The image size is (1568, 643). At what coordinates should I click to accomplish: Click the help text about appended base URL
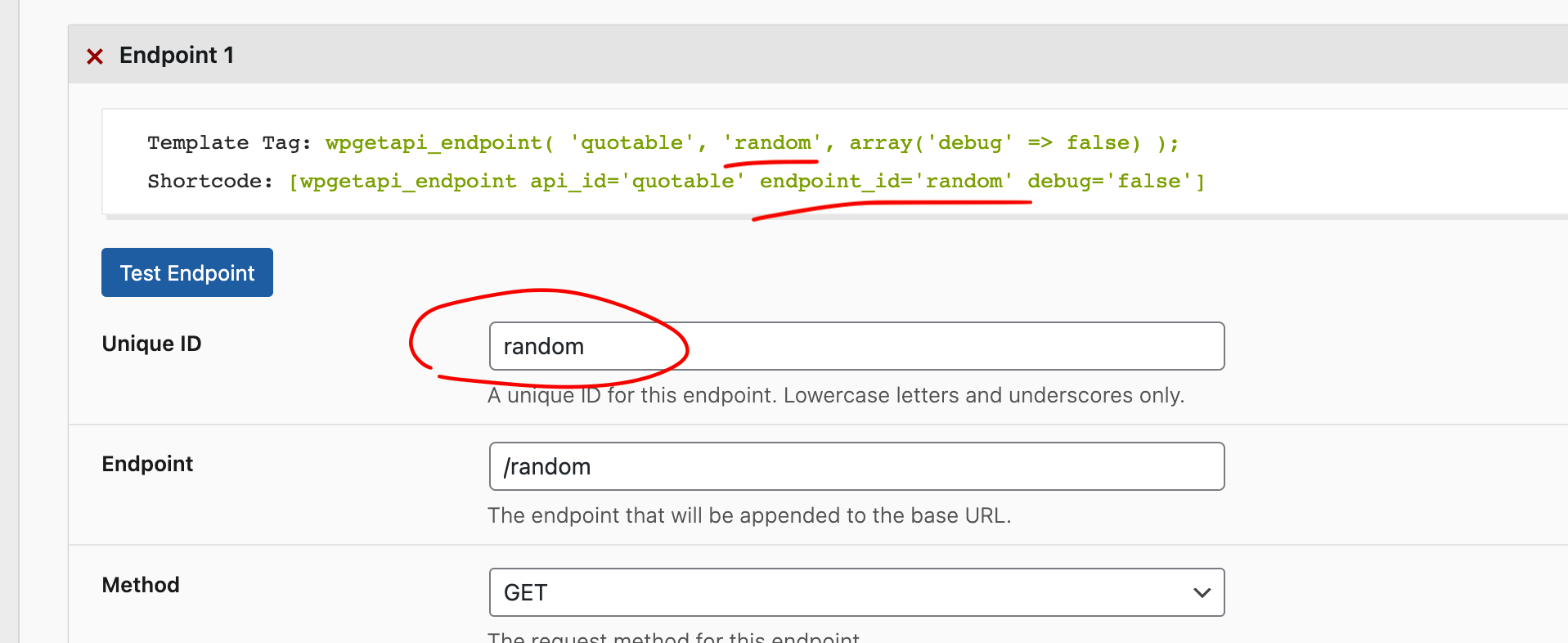(x=749, y=515)
